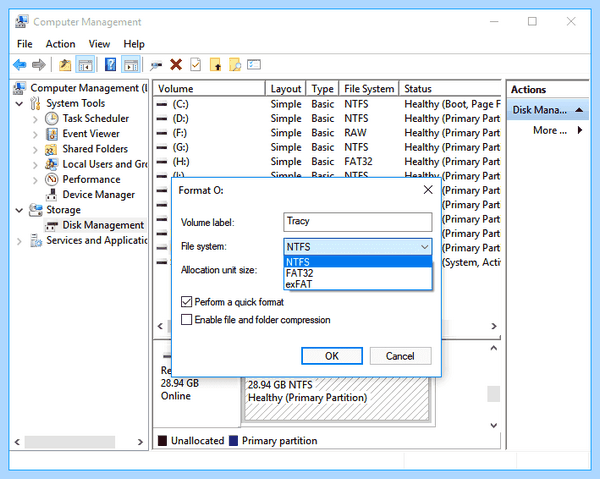Viewport: 600px width, 479px height.
Task: Confirm format with OK button
Action: 332,356
